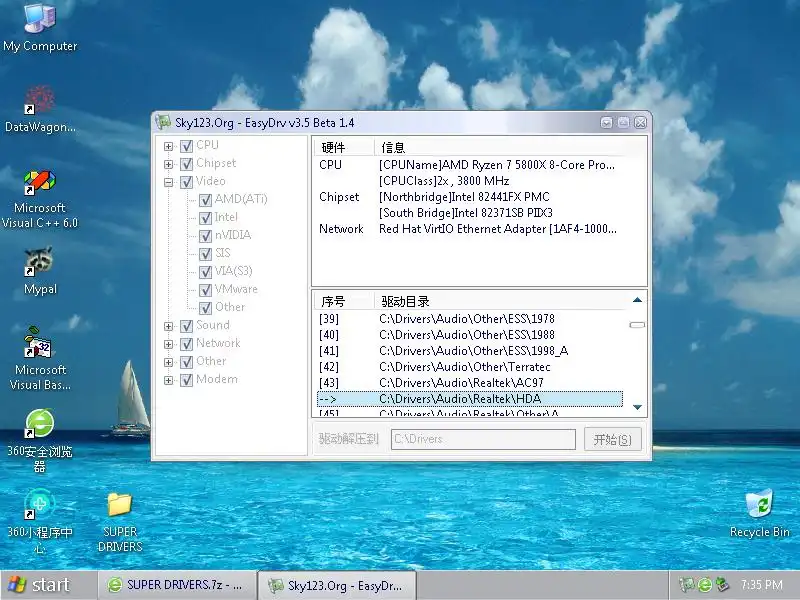Expand the Other category tree node

pos(168,362)
